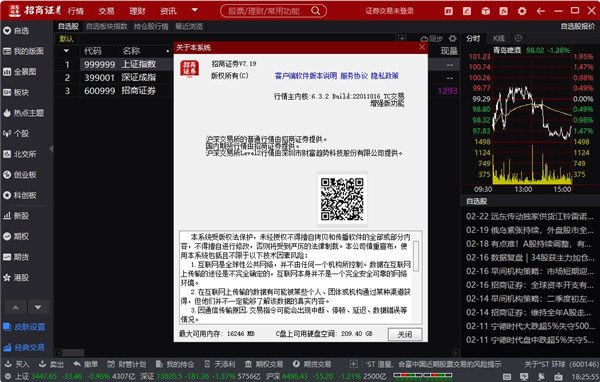Open the 隐私政策 link
Screen dimensions: 600x382
385,76
